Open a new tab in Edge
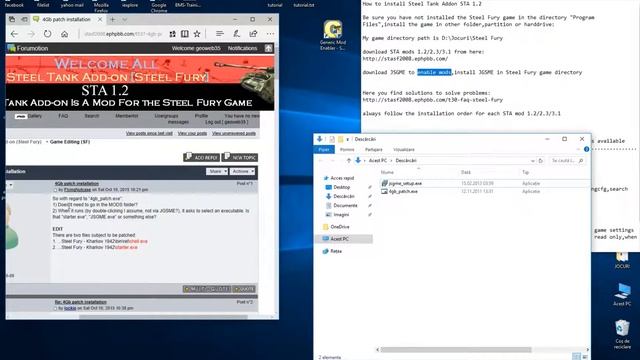Viewport: 640px width, 360px height. coord(112,19)
